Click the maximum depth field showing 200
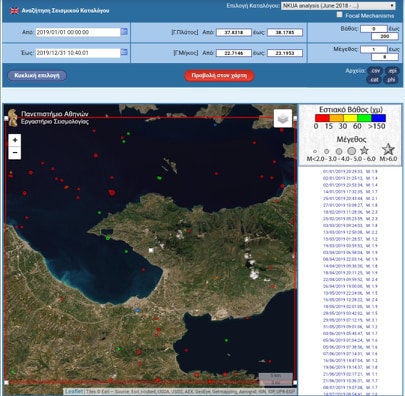 385,36
